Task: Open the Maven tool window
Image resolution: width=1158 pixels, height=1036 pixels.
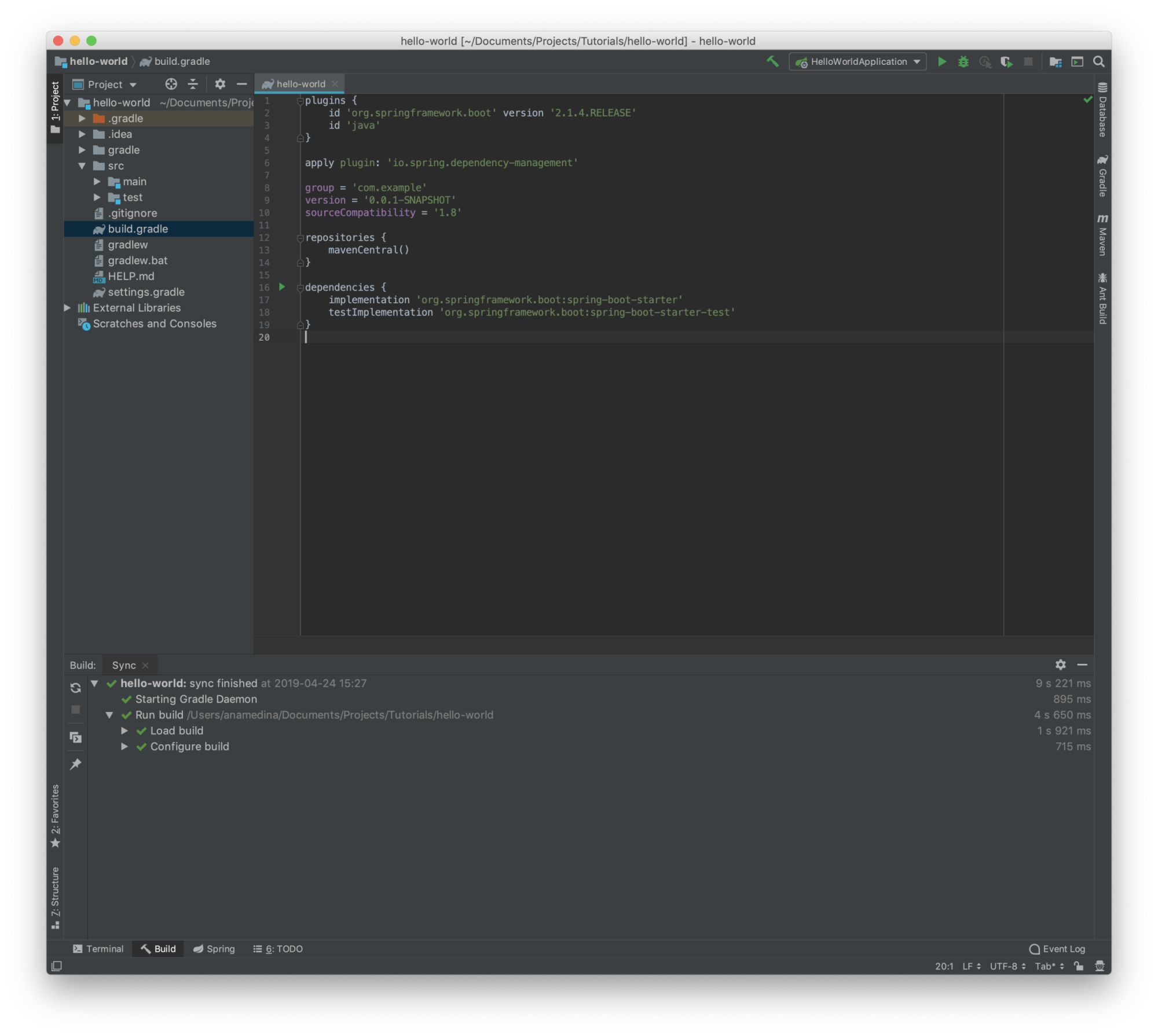Action: point(1102,235)
